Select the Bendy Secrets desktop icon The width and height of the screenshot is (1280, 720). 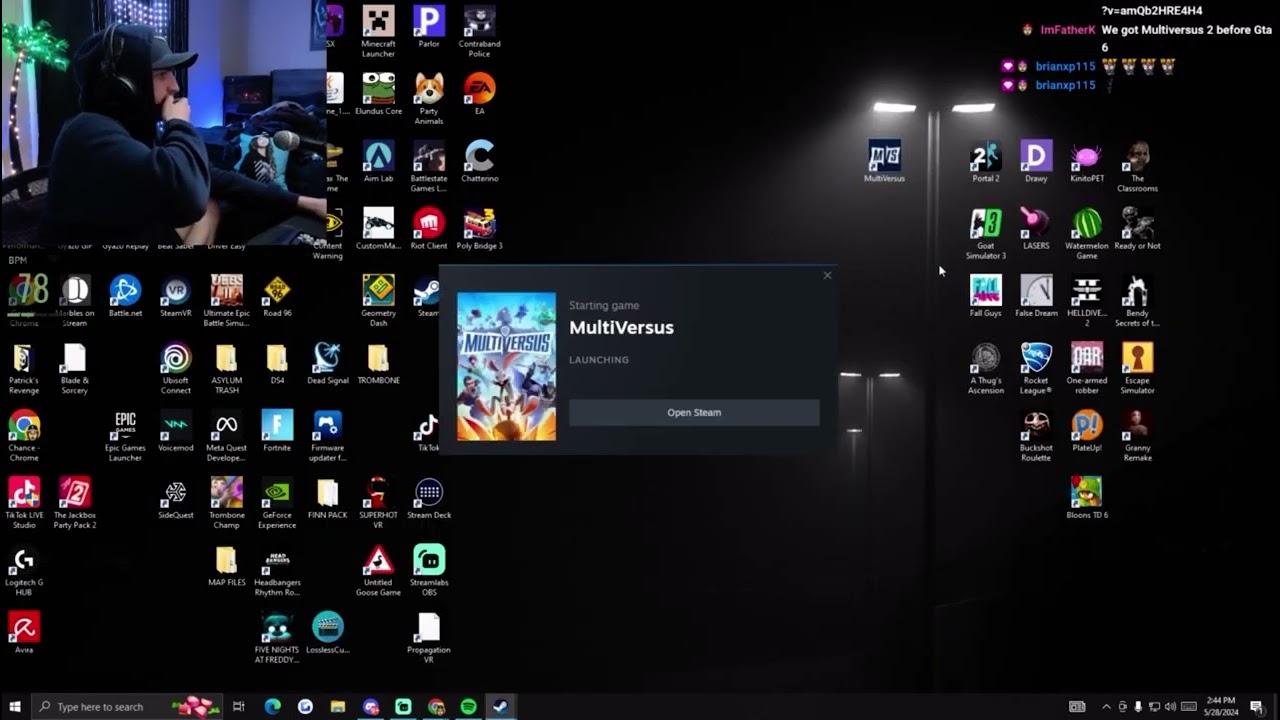[1137, 301]
